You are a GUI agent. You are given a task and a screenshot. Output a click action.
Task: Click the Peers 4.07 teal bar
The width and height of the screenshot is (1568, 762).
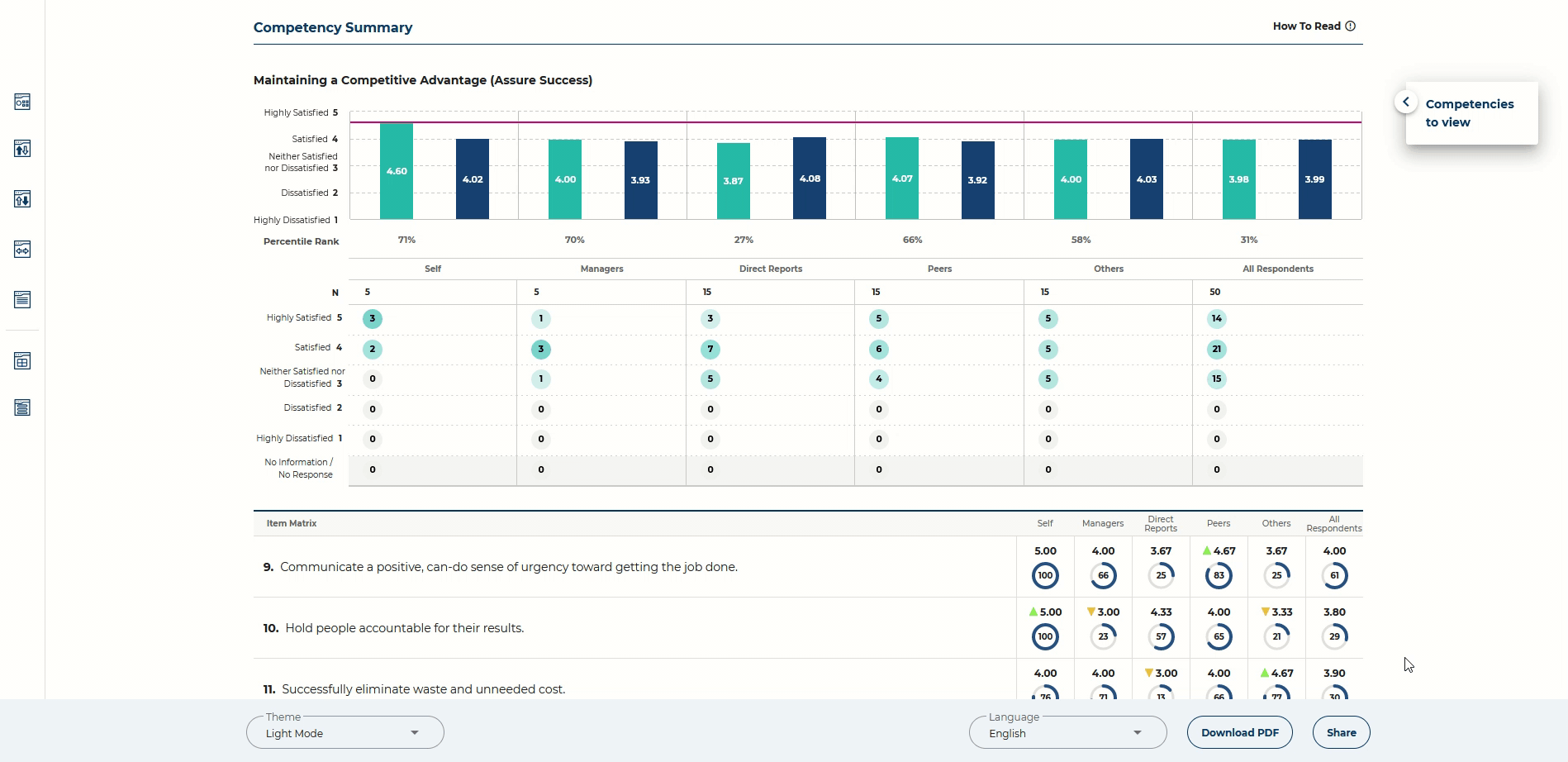tap(902, 178)
